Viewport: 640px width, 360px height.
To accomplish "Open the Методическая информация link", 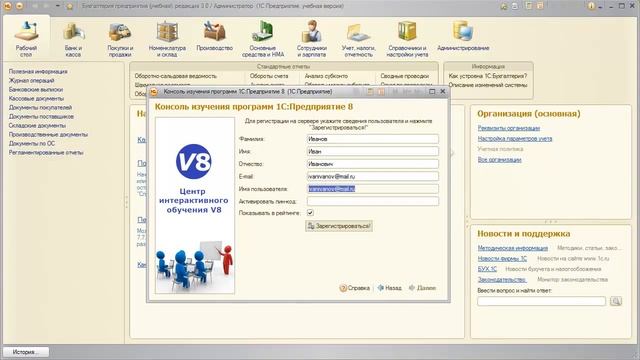I will (x=513, y=248).
